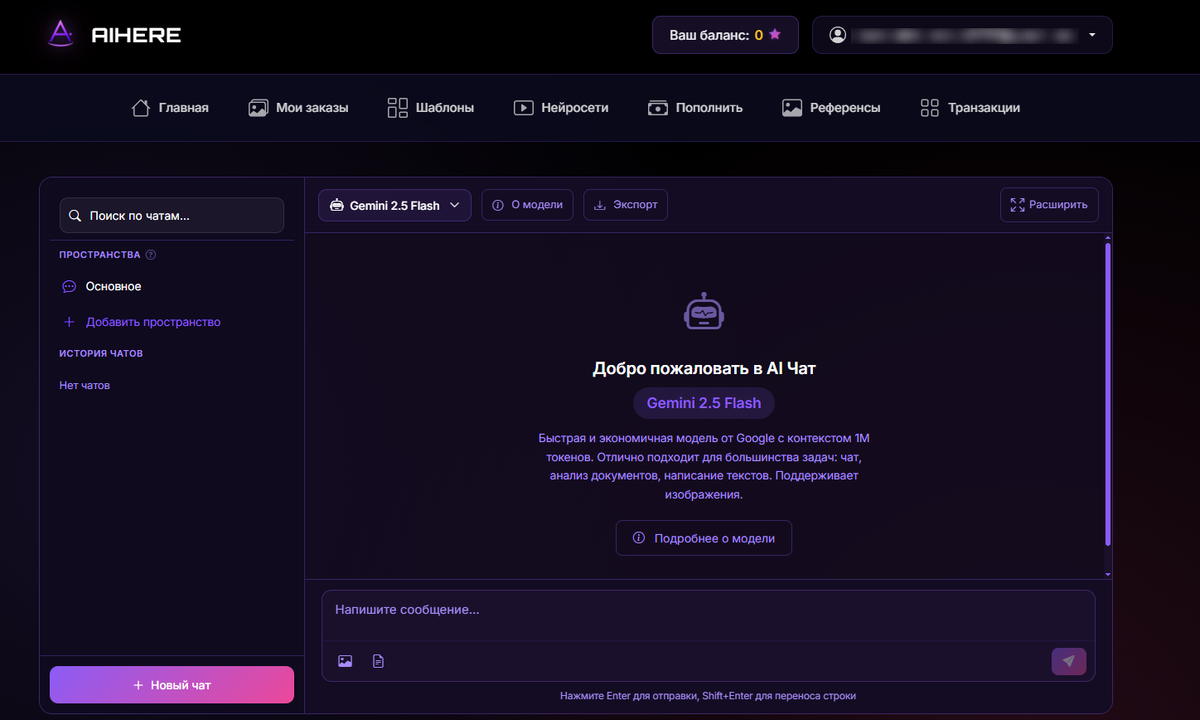This screenshot has width=1200, height=720.
Task: Open О модели info button
Action: (x=528, y=204)
